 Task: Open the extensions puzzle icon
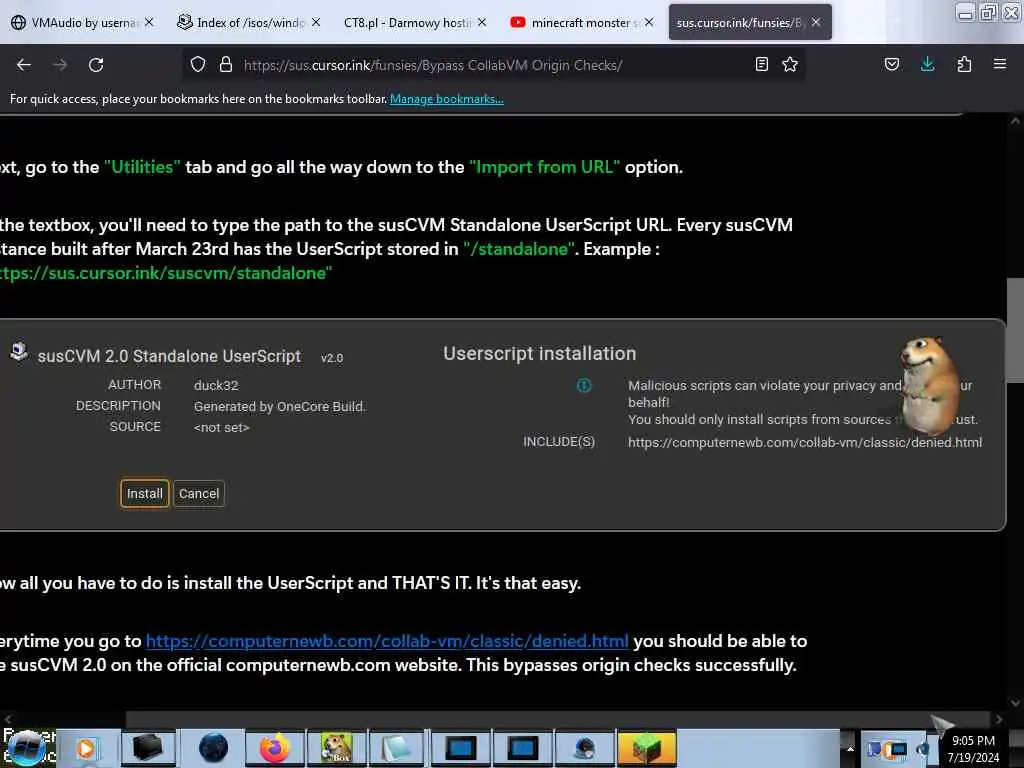(964, 65)
